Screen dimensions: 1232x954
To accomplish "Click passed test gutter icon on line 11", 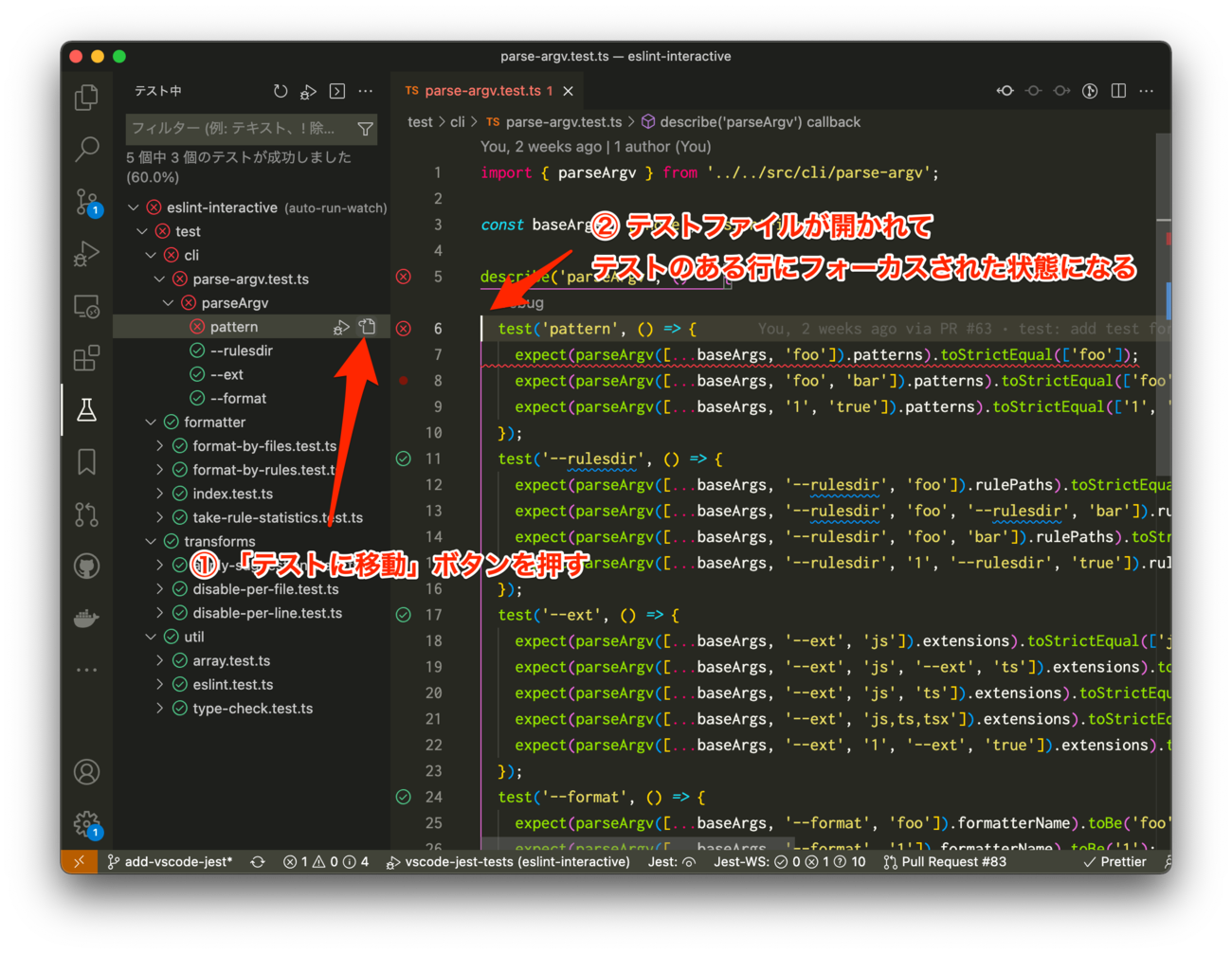I will point(404,459).
